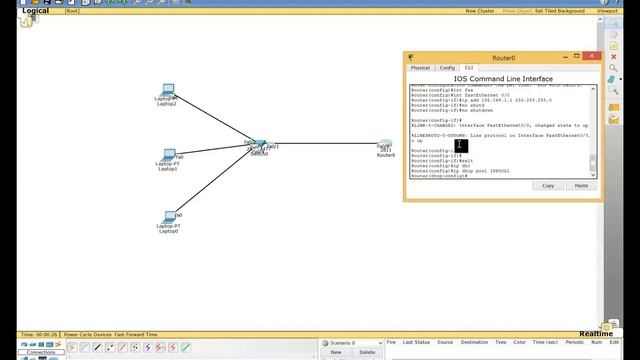The image size is (640, 360).
Task: Choose the automatic connection type
Action: pyautogui.click(x=72, y=347)
